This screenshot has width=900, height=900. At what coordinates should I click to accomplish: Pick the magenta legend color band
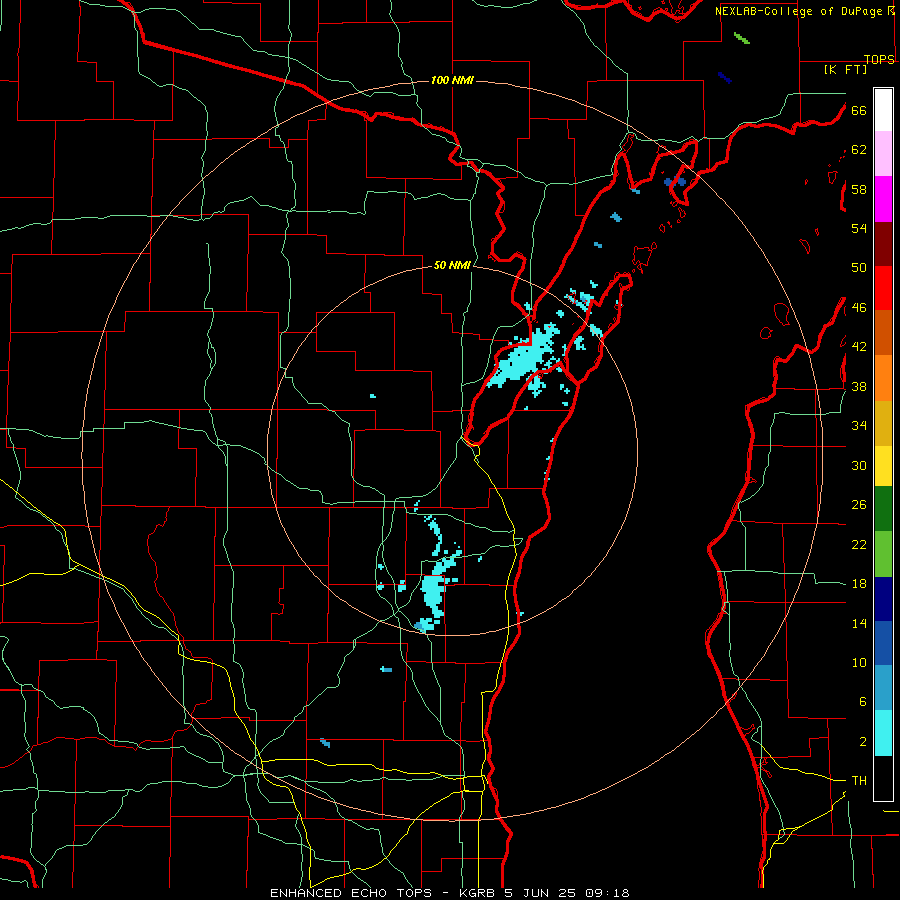(x=883, y=199)
